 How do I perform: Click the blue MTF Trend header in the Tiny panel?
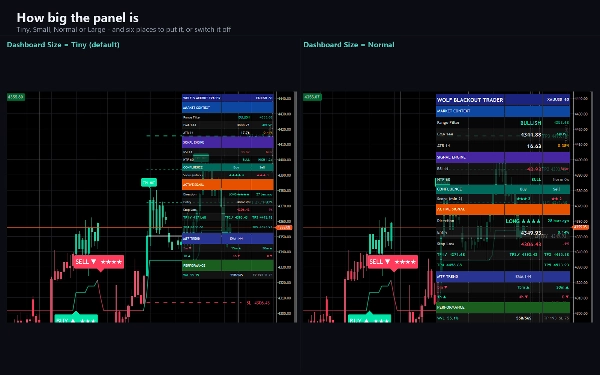228,238
